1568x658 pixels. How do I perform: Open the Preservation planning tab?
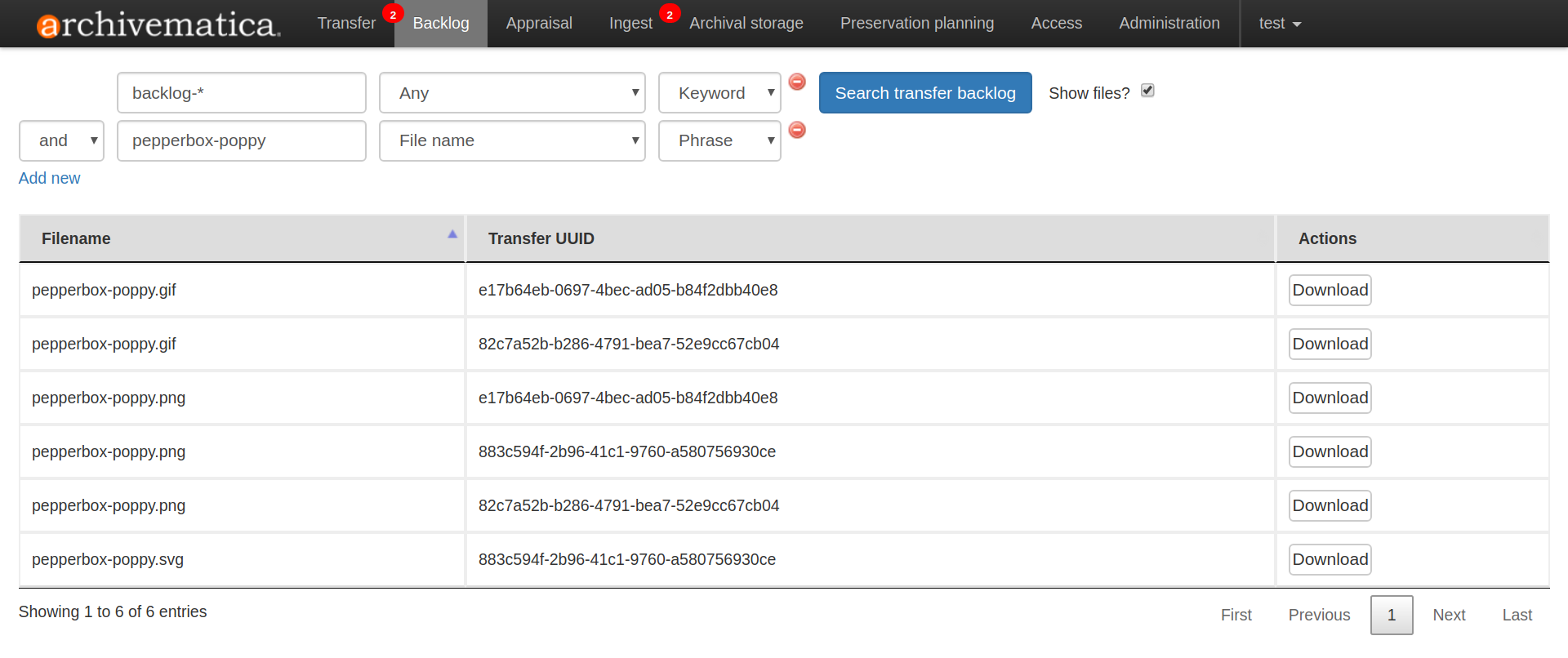pyautogui.click(x=916, y=24)
